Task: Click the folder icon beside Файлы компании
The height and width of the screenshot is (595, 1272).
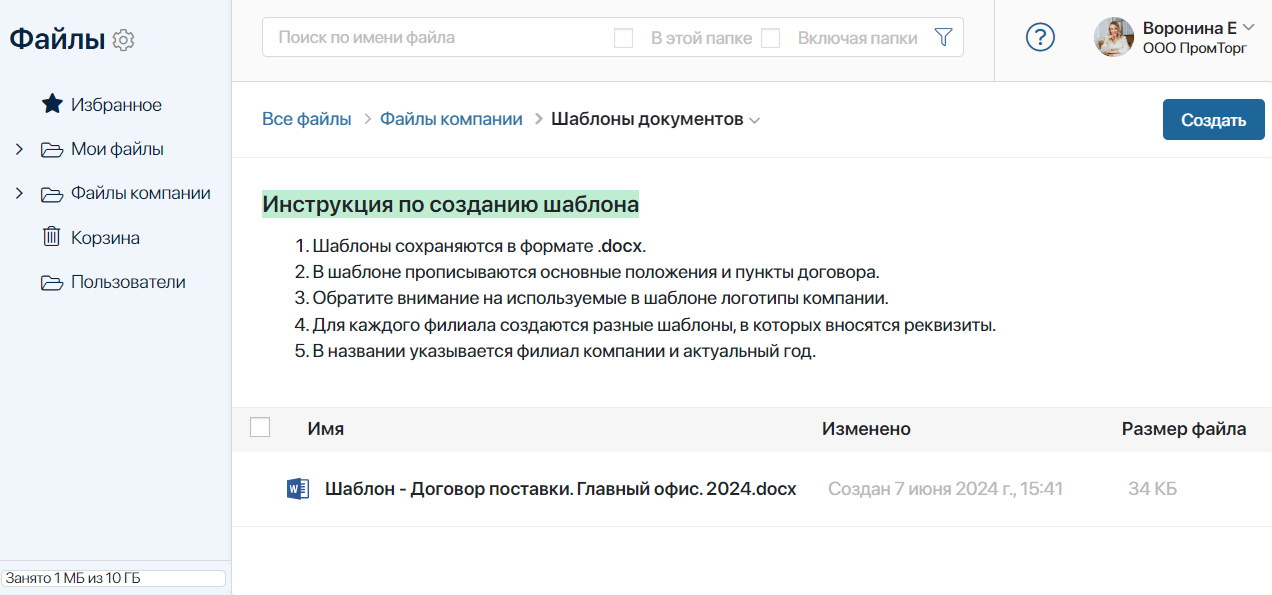Action: coord(52,194)
